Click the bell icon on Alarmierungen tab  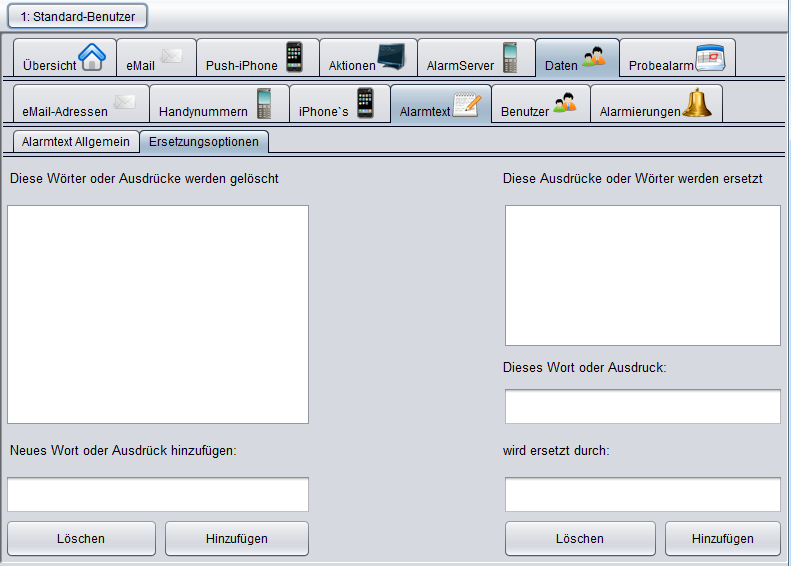click(697, 104)
